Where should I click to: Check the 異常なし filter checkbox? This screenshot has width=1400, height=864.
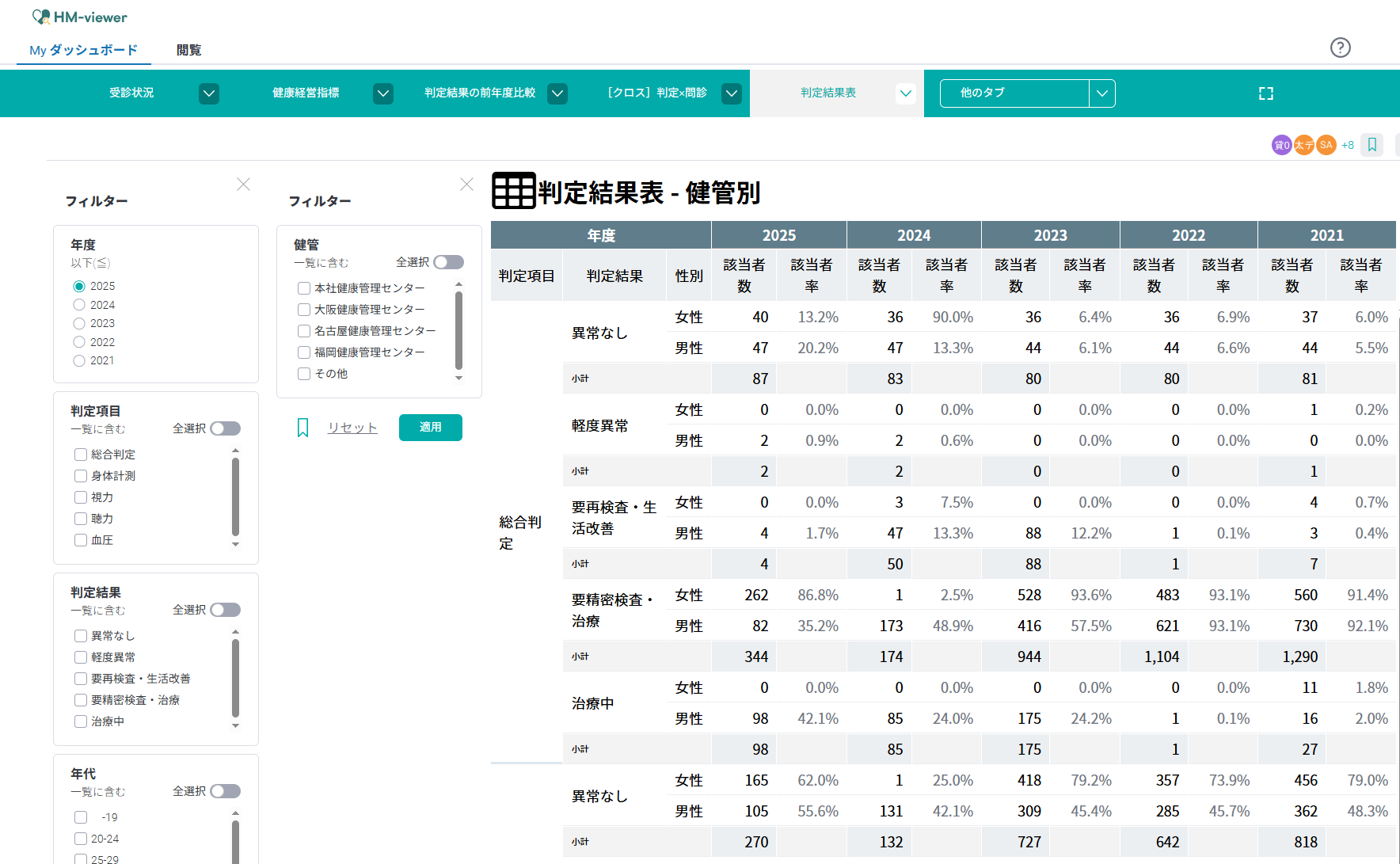[x=81, y=636]
